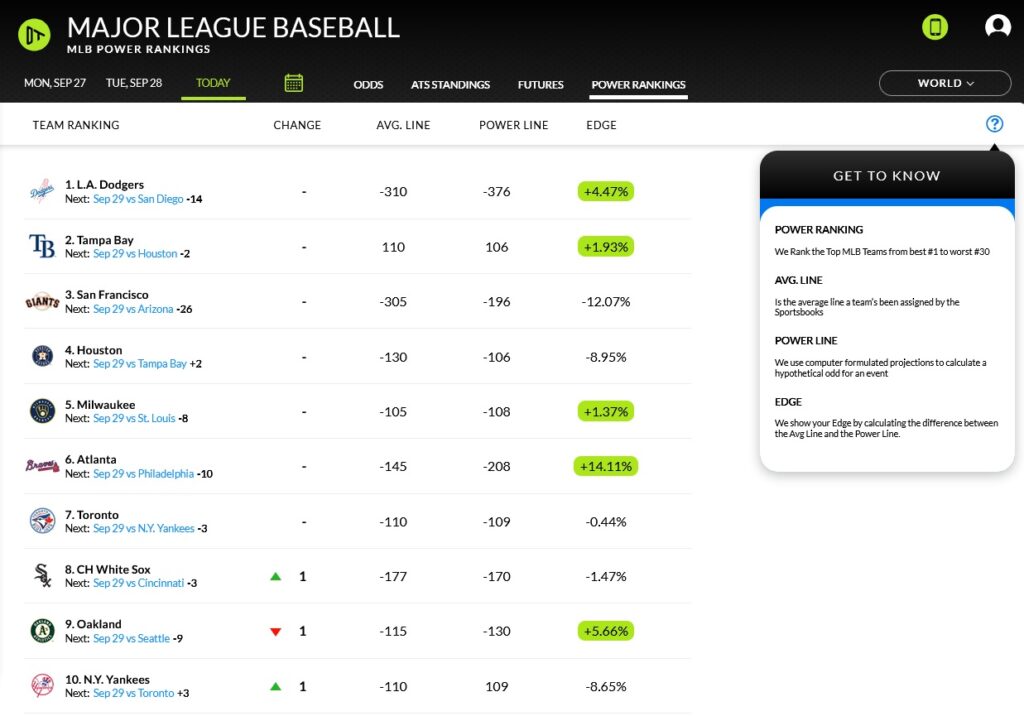This screenshot has width=1024, height=716.
Task: Open the FUTURES tab
Action: click(541, 85)
